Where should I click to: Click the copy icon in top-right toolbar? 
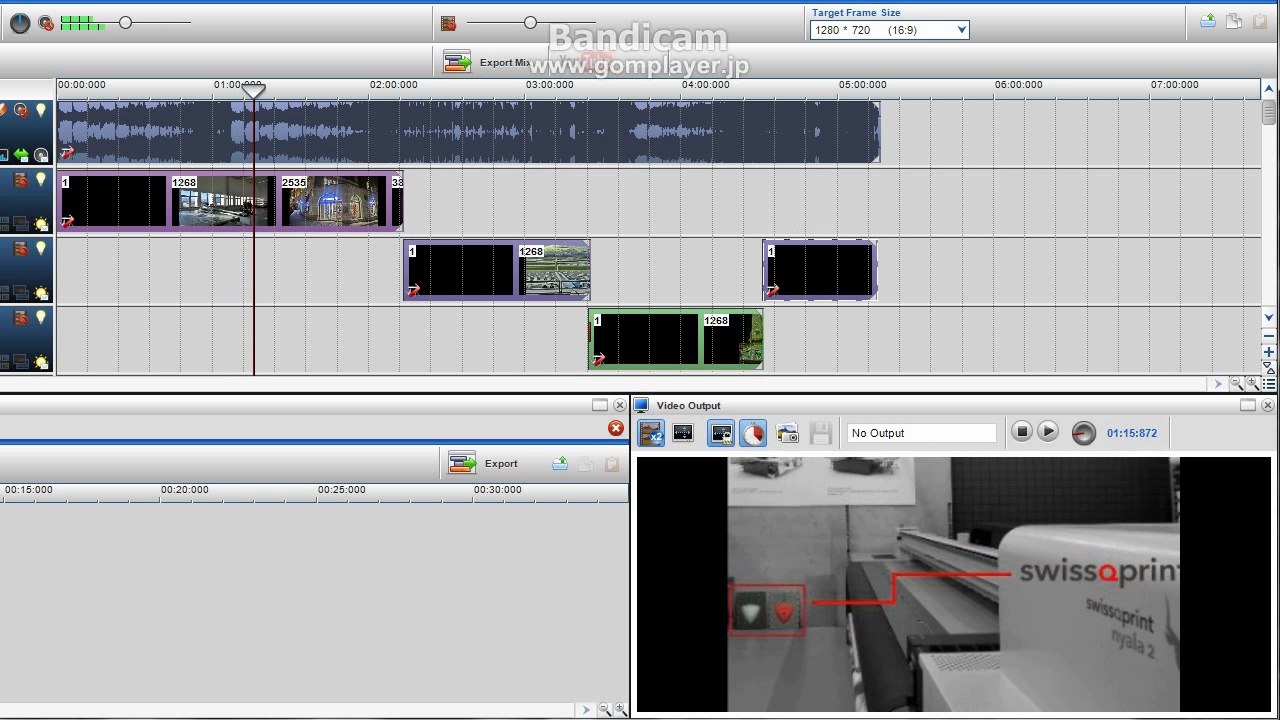(x=1234, y=21)
